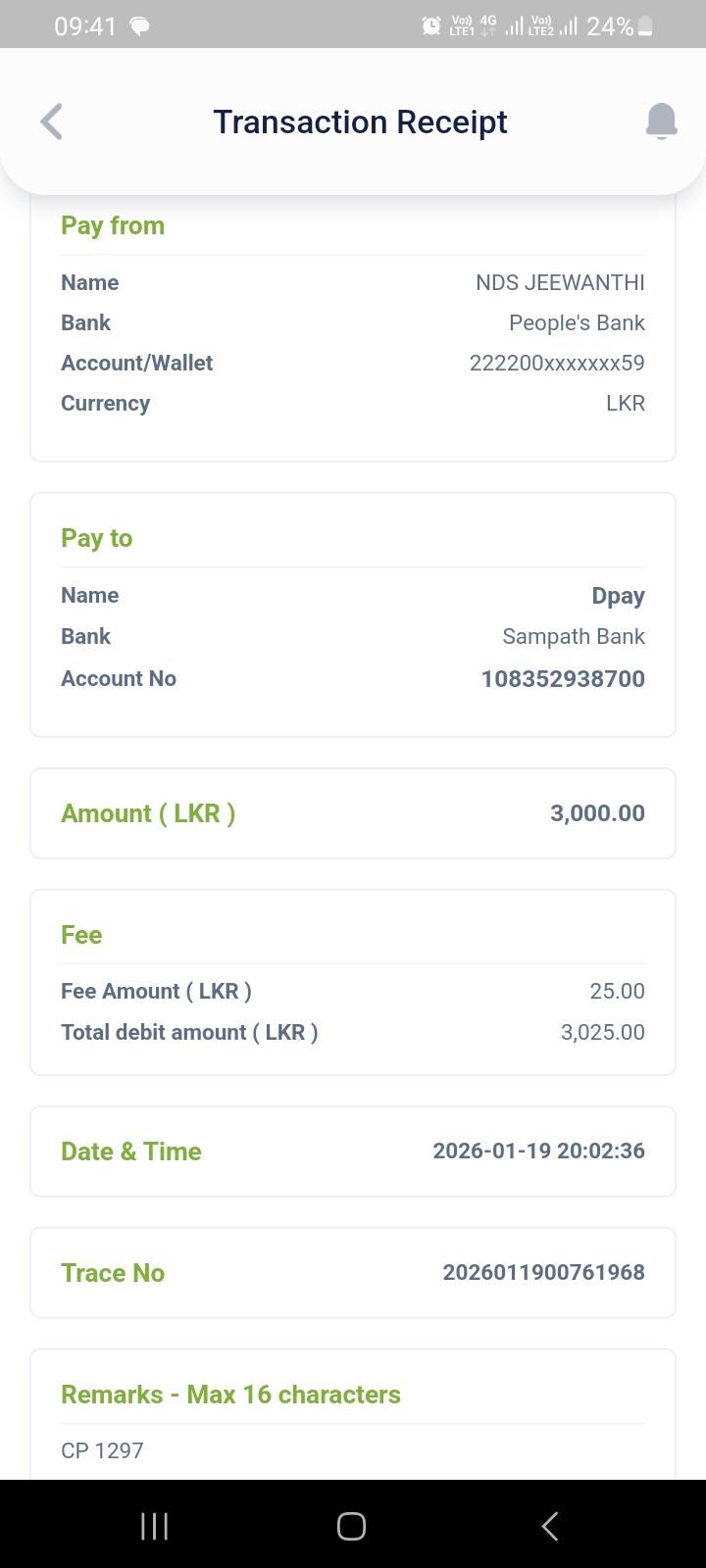Tap the remarks field showing CP 1297
The width and height of the screenshot is (706, 1568).
tap(103, 1450)
